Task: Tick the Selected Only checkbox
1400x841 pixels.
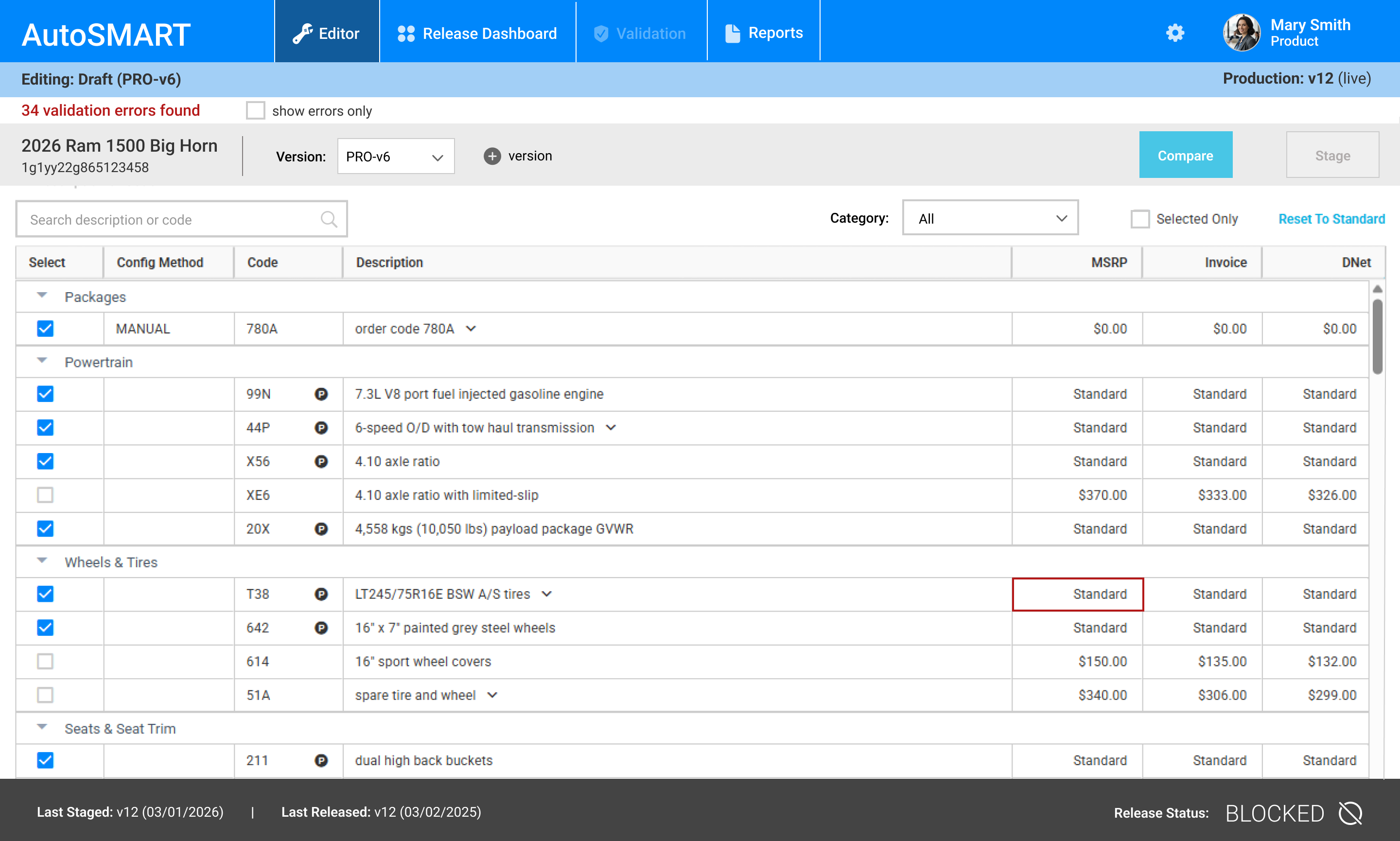Action: coord(1139,219)
